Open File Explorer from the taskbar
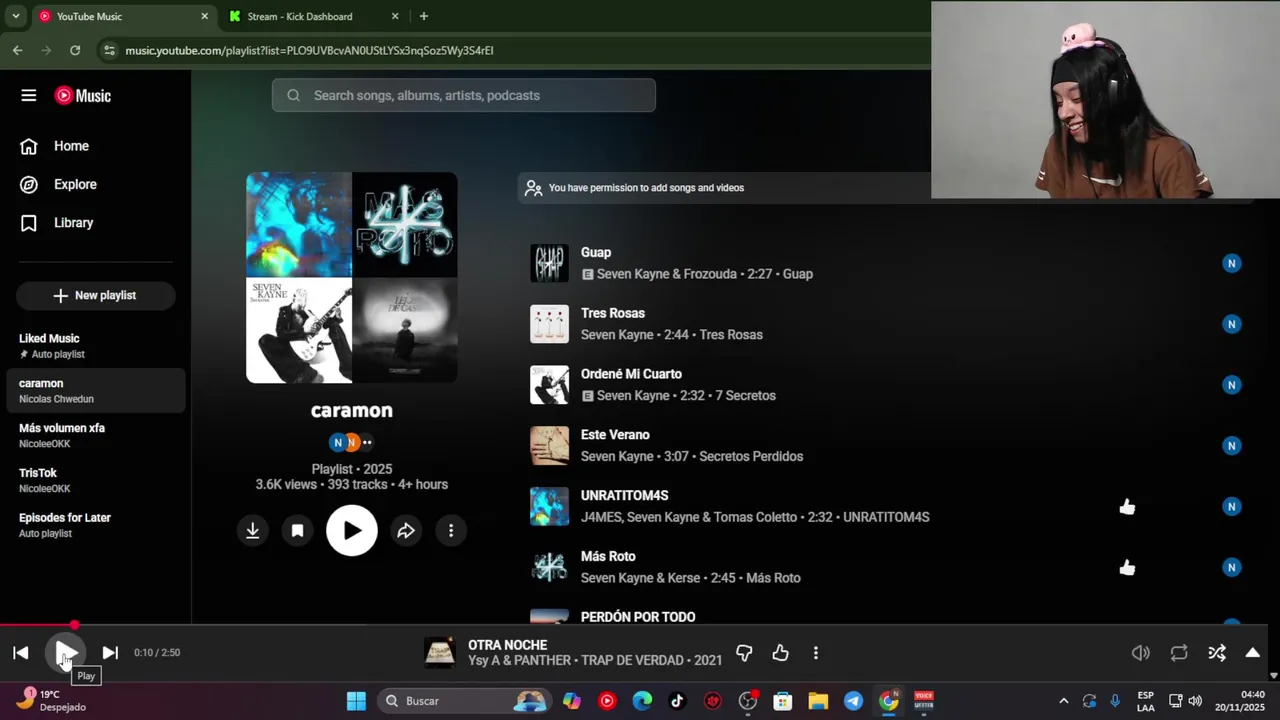This screenshot has height=720, width=1280. pos(818,701)
